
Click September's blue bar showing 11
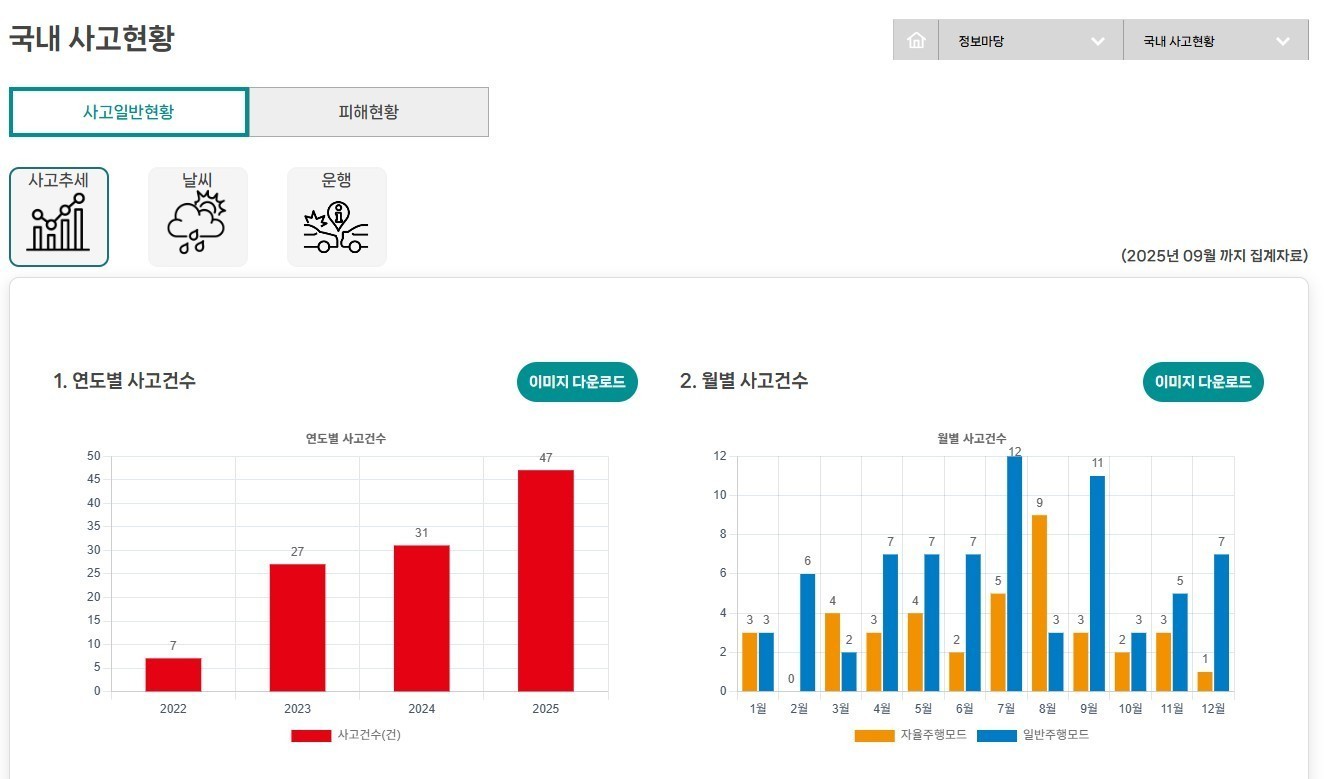tap(1097, 583)
